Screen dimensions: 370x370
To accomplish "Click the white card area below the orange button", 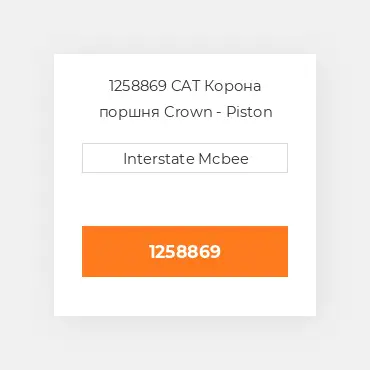I will pyautogui.click(x=185, y=296).
